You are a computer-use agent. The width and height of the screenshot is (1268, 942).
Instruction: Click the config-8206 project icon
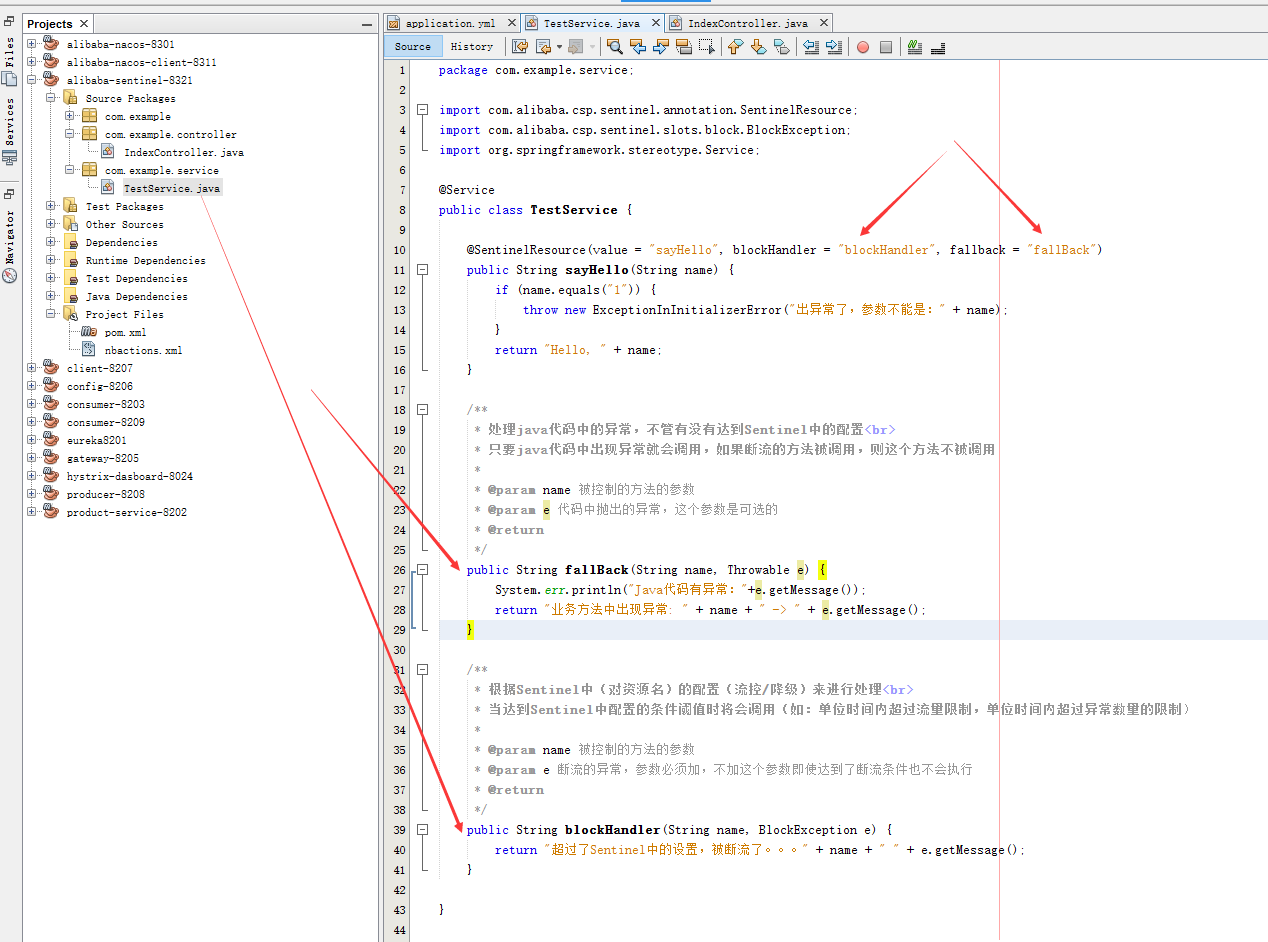[x=51, y=386]
